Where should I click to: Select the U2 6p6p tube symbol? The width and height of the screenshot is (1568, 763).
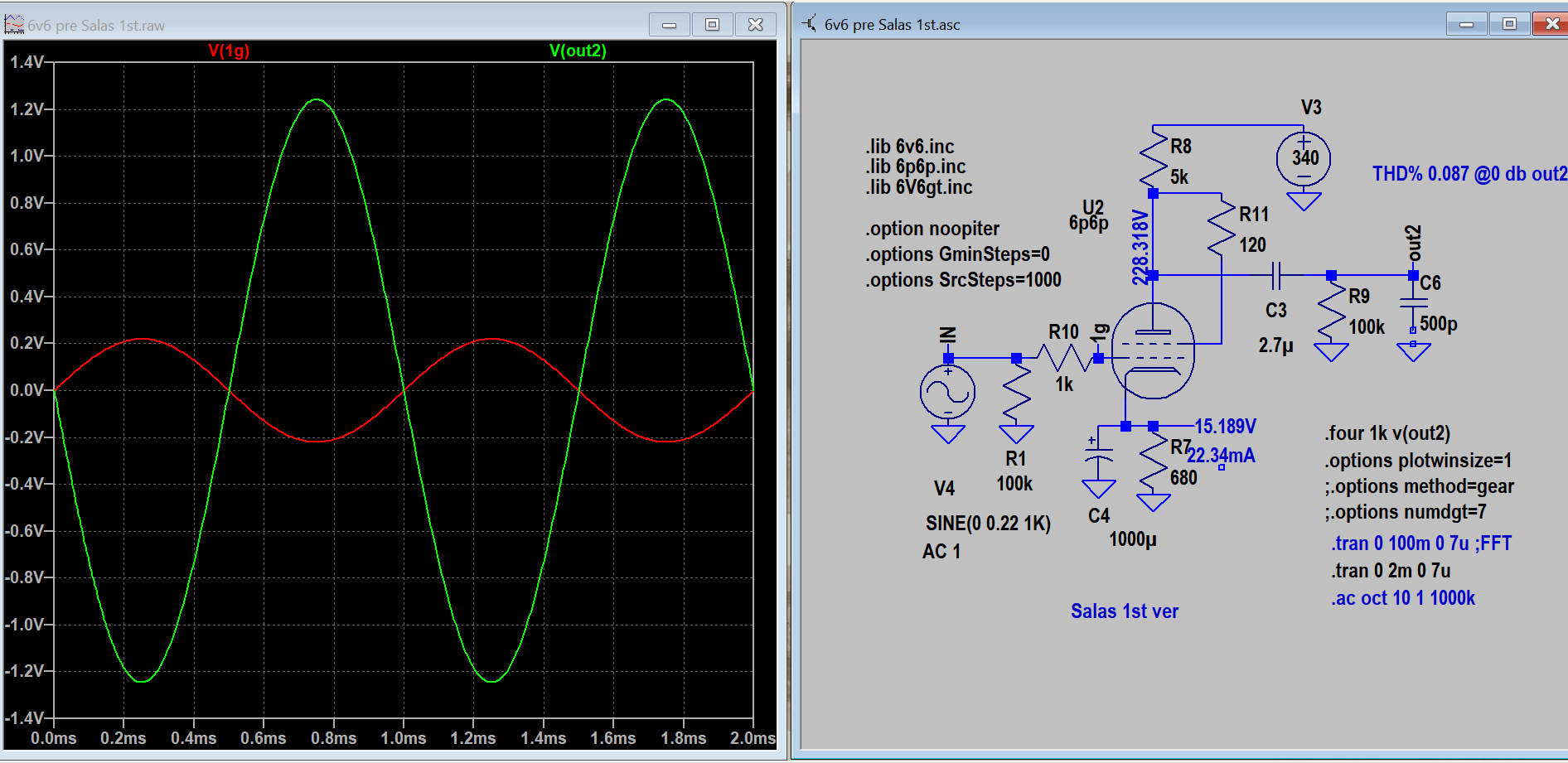(x=1153, y=350)
